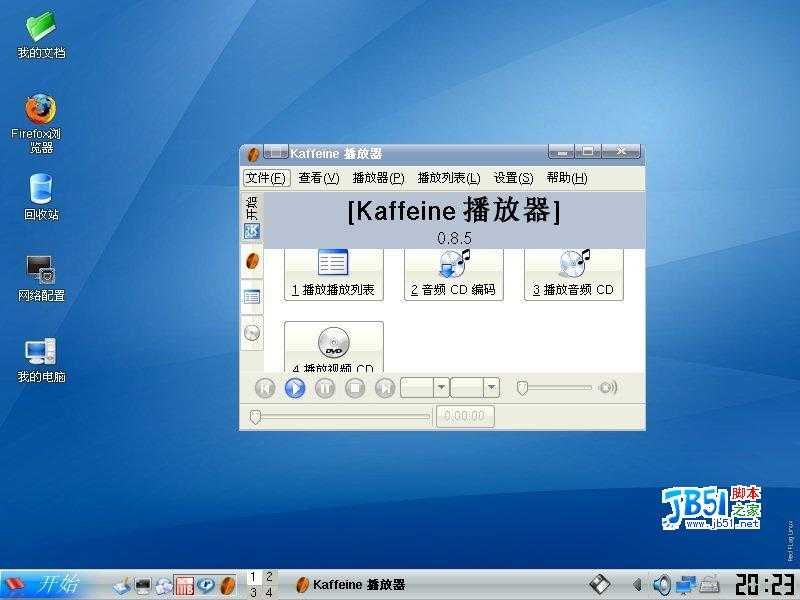Switch to virtual desktop 1 in pager
The height and width of the screenshot is (600, 800).
(x=253, y=577)
